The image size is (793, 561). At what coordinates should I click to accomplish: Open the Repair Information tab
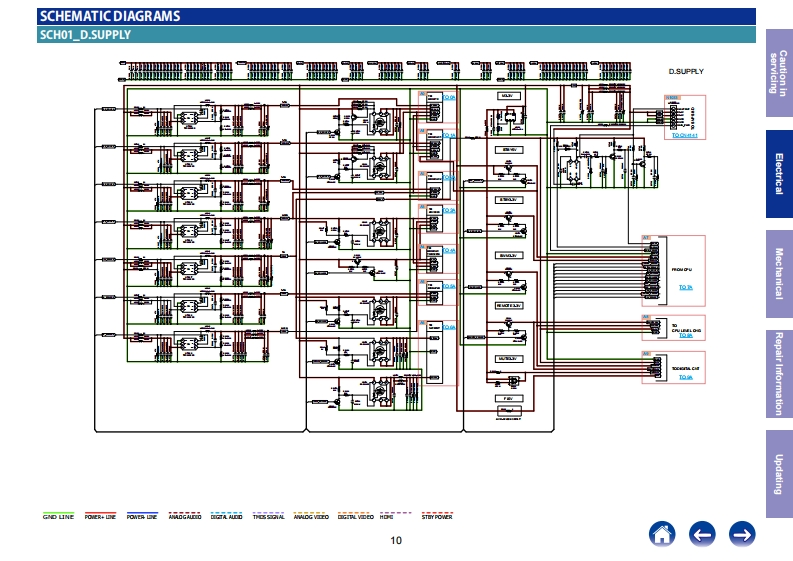point(778,373)
